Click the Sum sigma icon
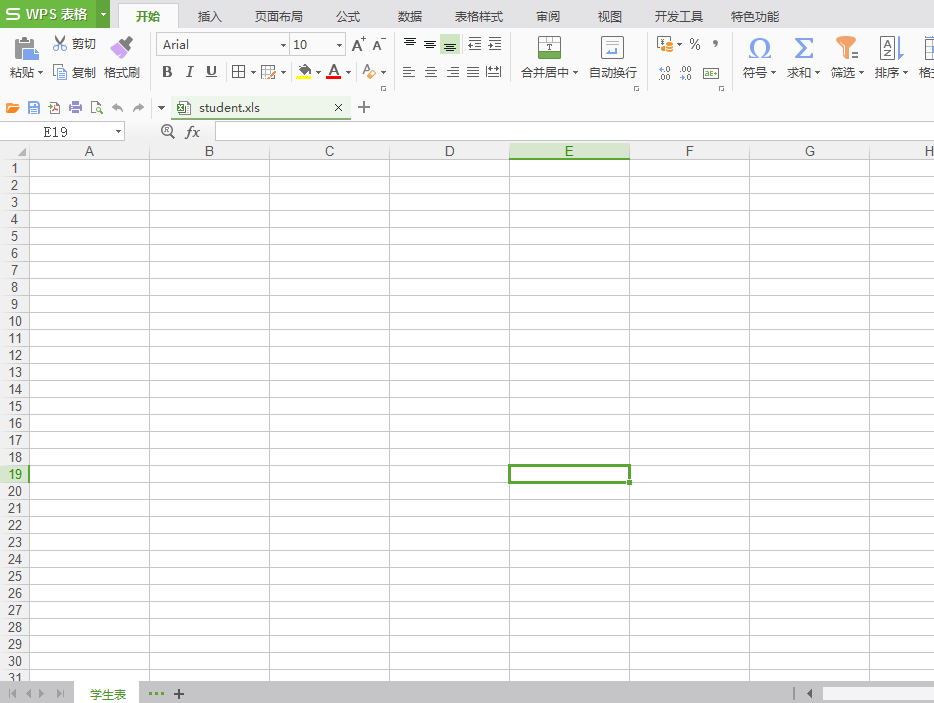Image resolution: width=934 pixels, height=703 pixels. tap(804, 48)
